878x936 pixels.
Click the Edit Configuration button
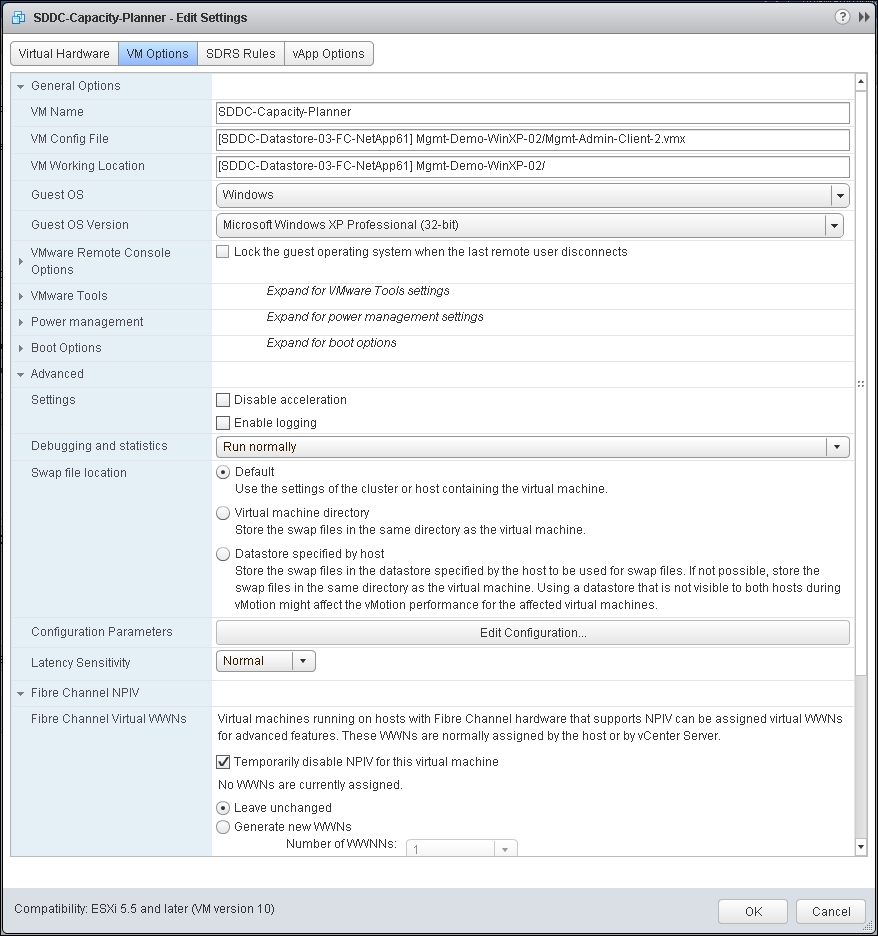532,633
